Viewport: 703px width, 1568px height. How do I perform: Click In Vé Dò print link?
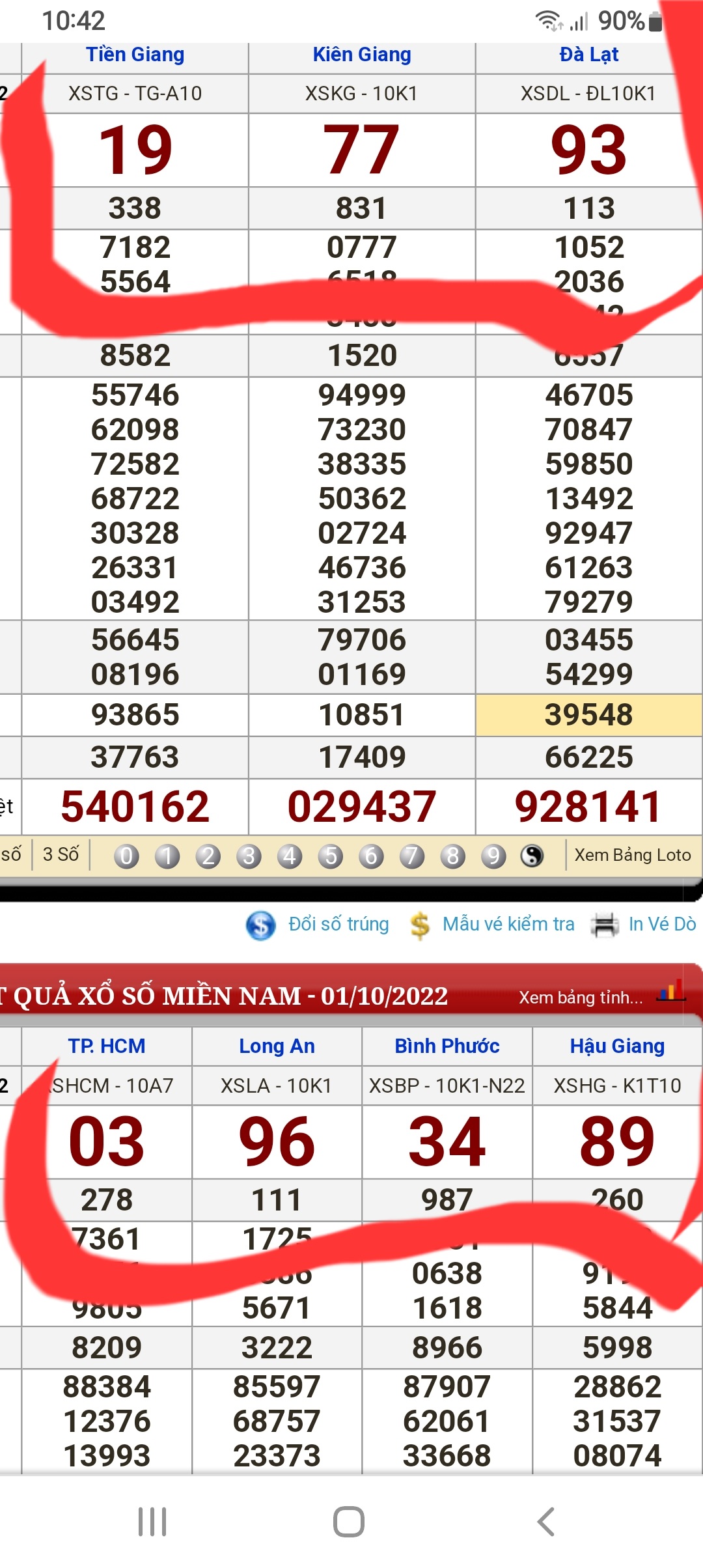click(662, 924)
